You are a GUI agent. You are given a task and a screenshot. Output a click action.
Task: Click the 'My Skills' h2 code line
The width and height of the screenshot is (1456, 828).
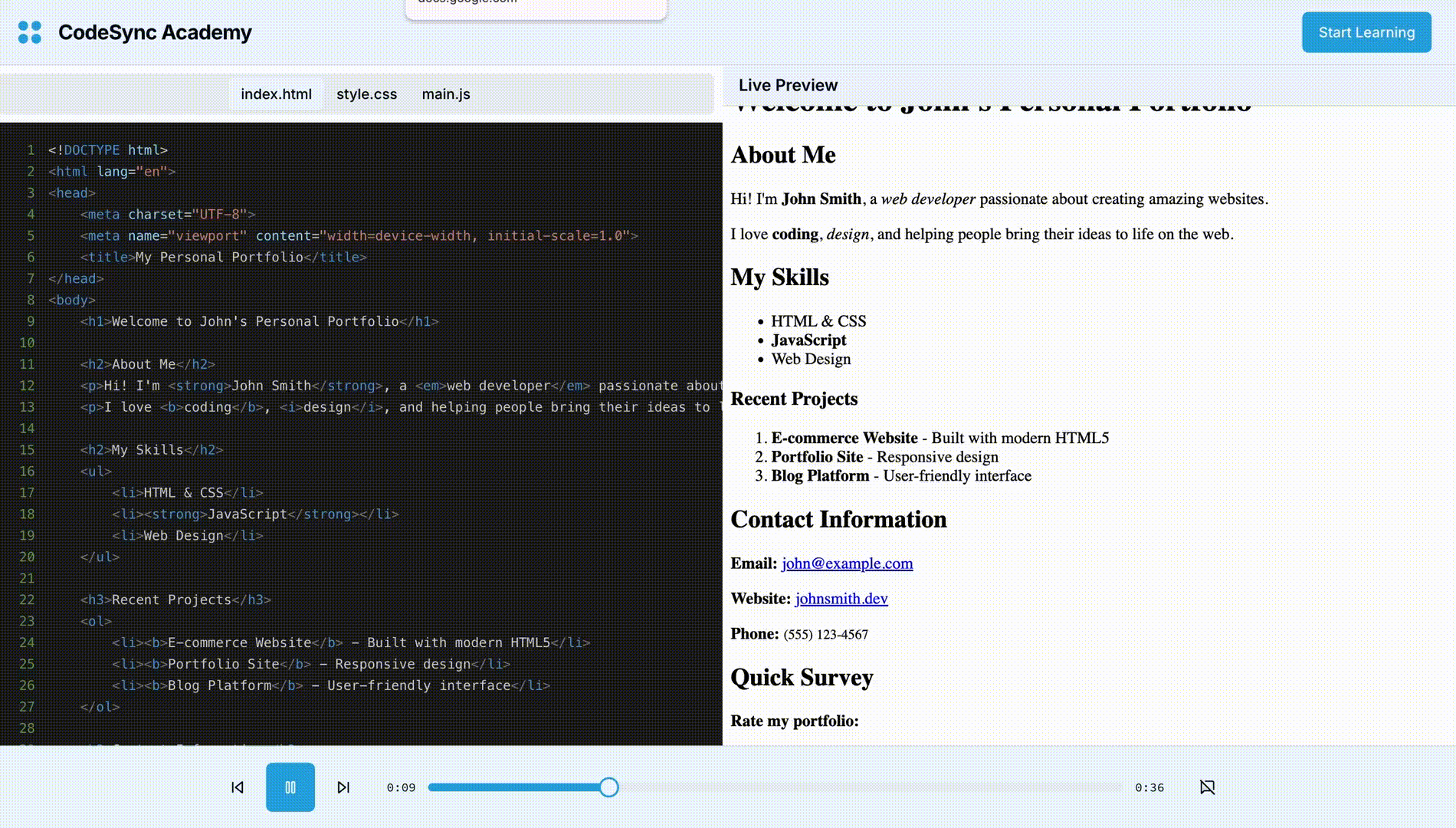152,450
